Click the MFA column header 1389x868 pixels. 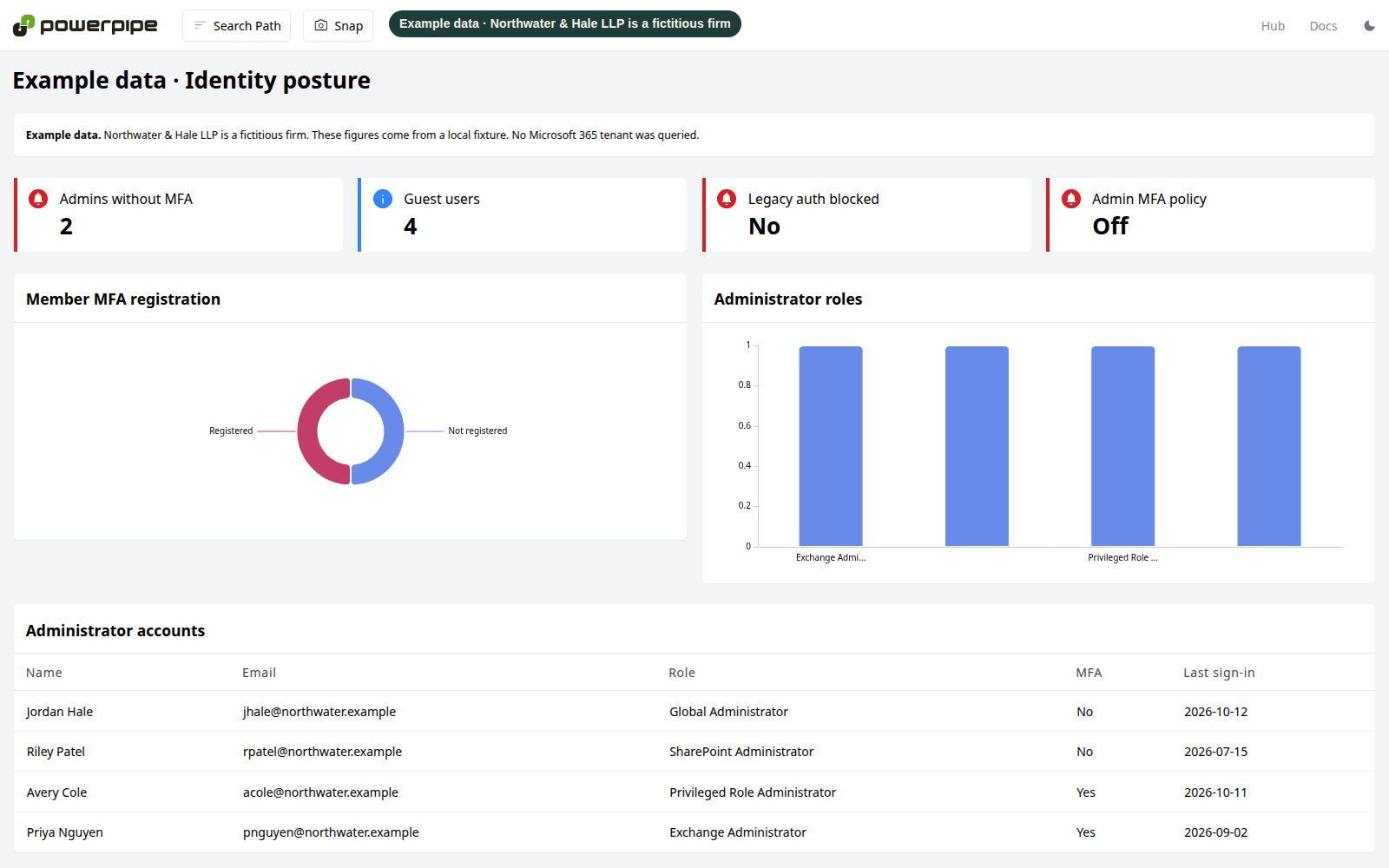[1089, 673]
